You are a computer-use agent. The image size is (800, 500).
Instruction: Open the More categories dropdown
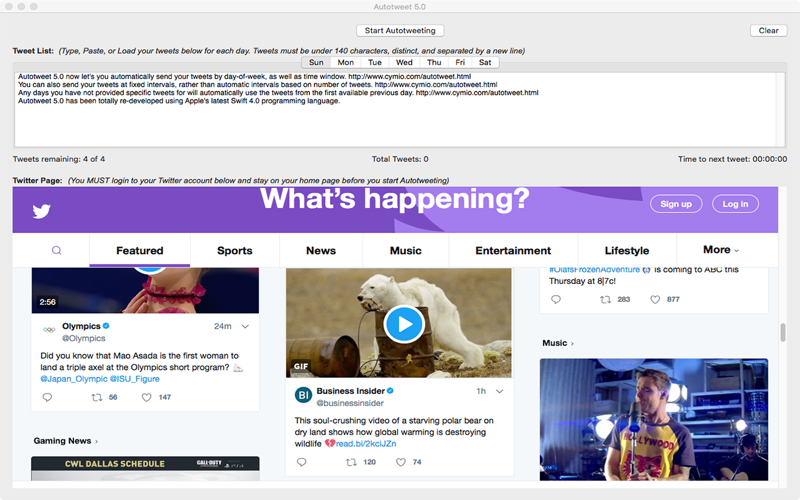pyautogui.click(x=721, y=250)
